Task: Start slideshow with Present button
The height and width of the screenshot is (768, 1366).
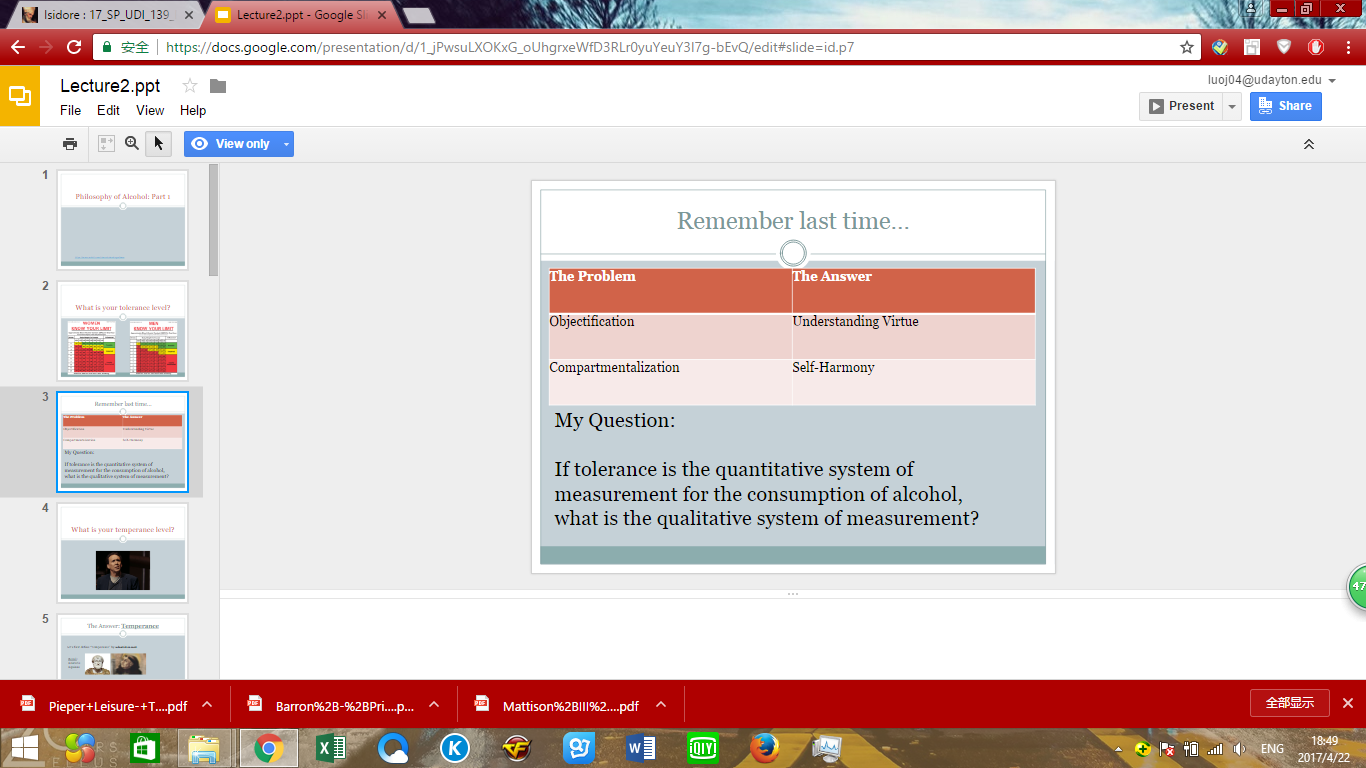Action: coord(1181,106)
